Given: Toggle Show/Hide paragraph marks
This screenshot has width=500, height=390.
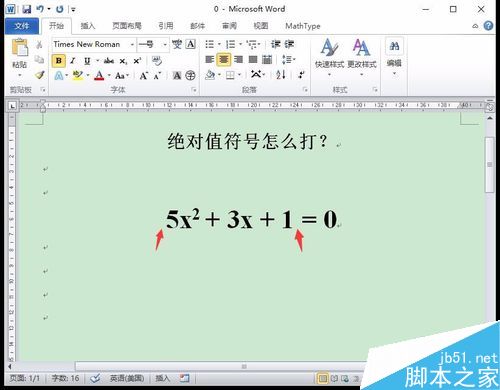Looking at the screenshot, I should (301, 75).
